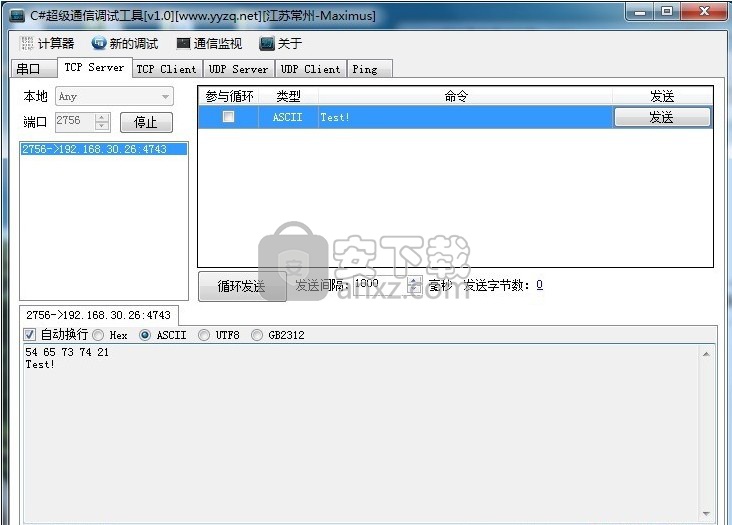
Task: Open the 通信监视 monitor icon
Action: (183, 43)
